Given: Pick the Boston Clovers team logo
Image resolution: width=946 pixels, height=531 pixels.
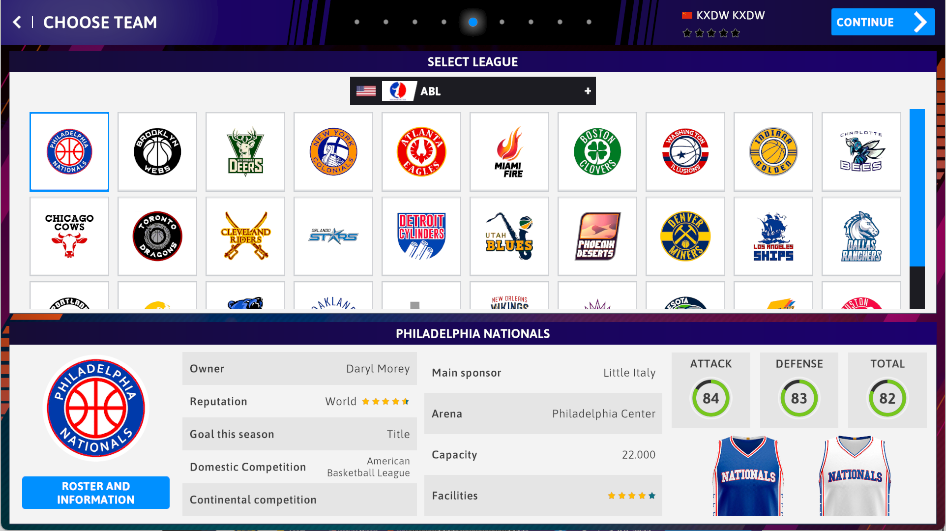Looking at the screenshot, I should (597, 151).
